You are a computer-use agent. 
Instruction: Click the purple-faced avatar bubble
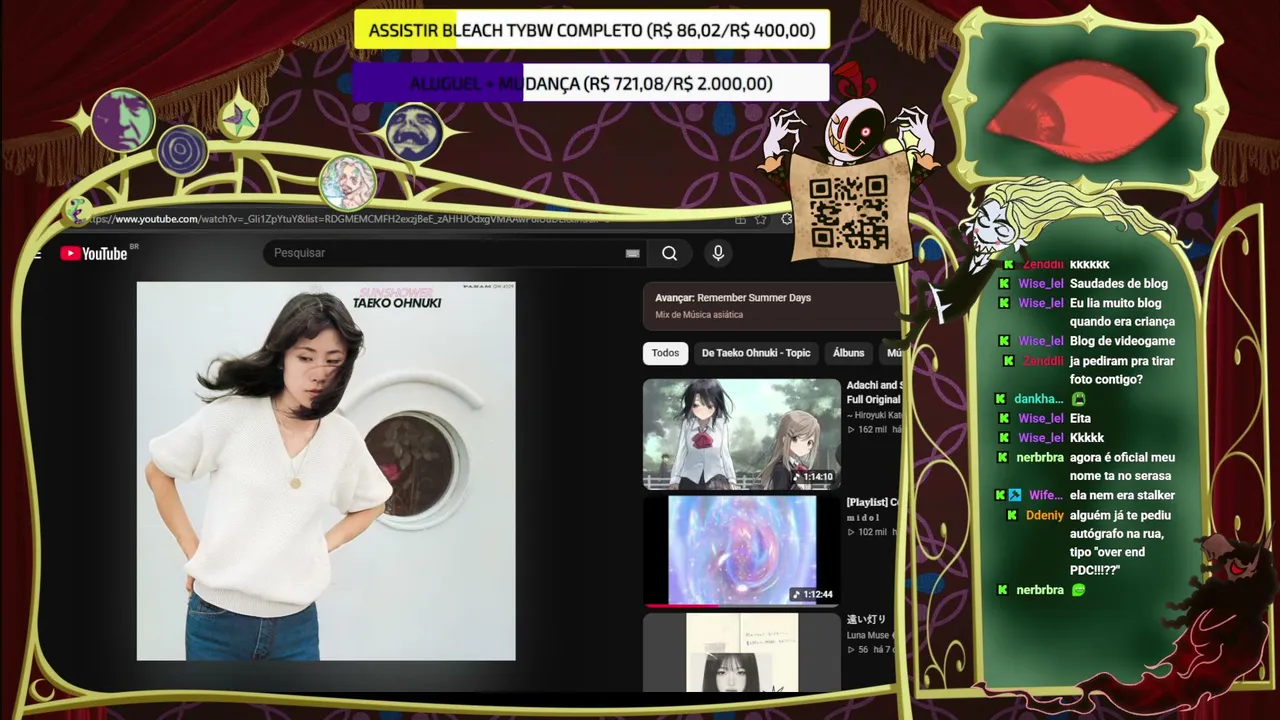tap(123, 120)
